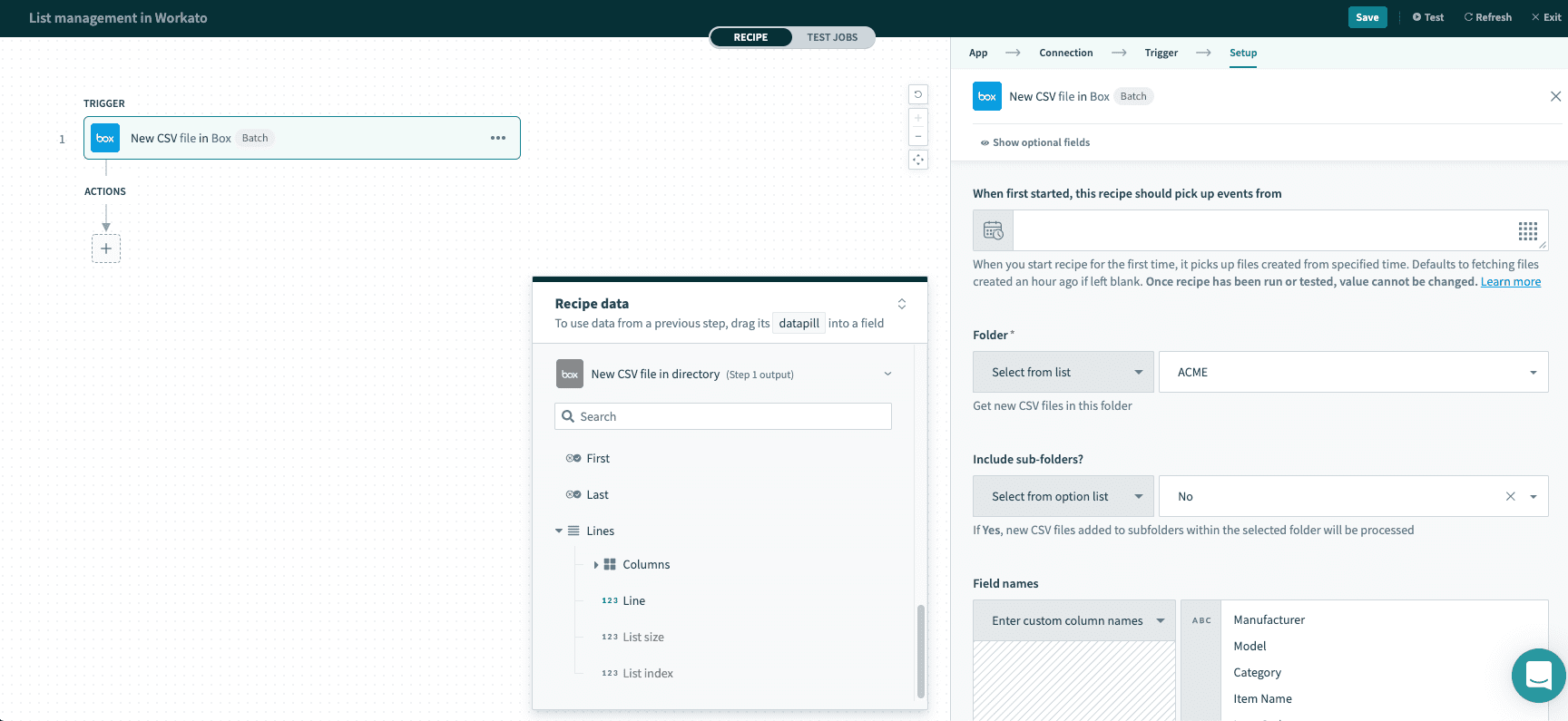
Task: Click the Test button
Action: click(1428, 17)
